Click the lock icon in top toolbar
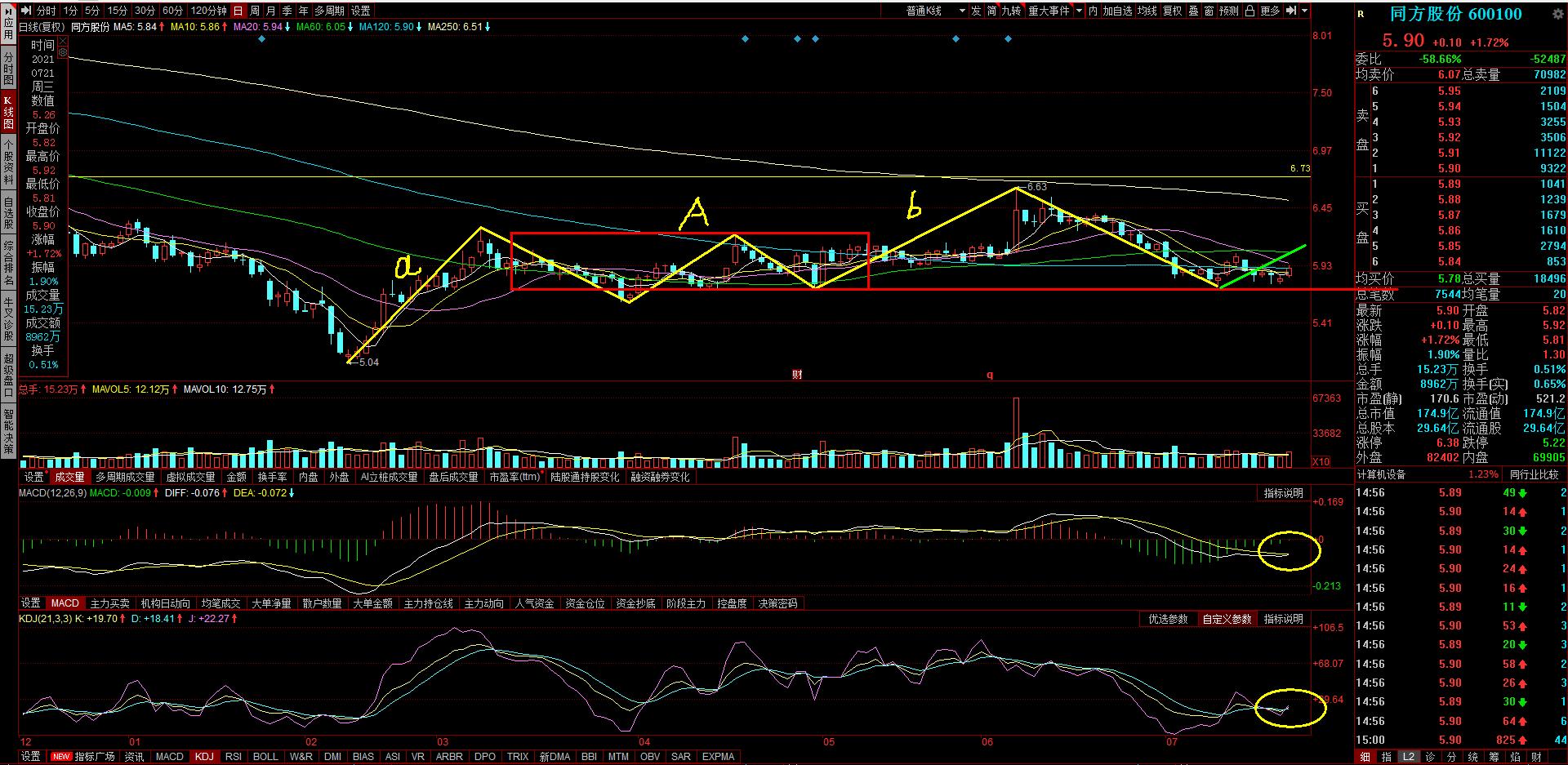 (1249, 11)
